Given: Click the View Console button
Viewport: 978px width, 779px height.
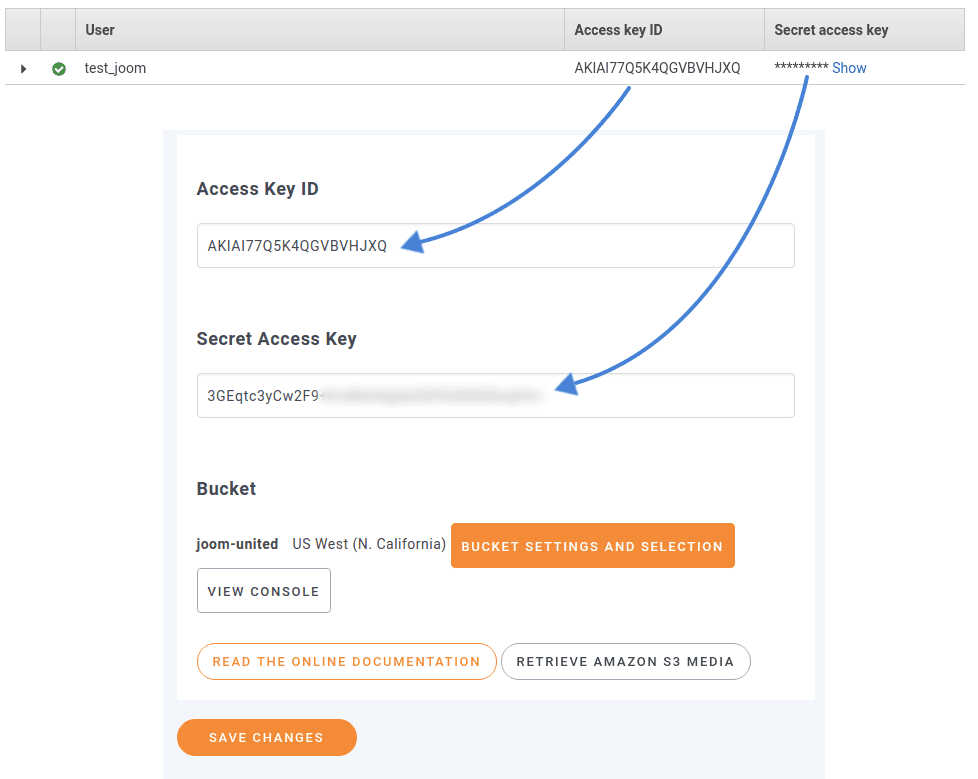Looking at the screenshot, I should (x=264, y=591).
